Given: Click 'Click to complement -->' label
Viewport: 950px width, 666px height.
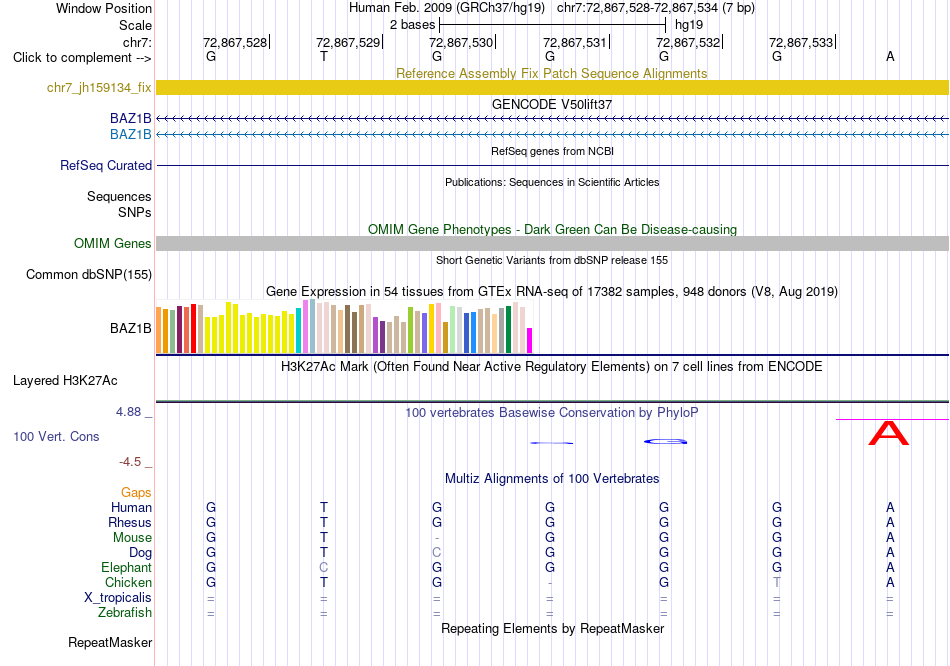Looking at the screenshot, I should pos(82,58).
